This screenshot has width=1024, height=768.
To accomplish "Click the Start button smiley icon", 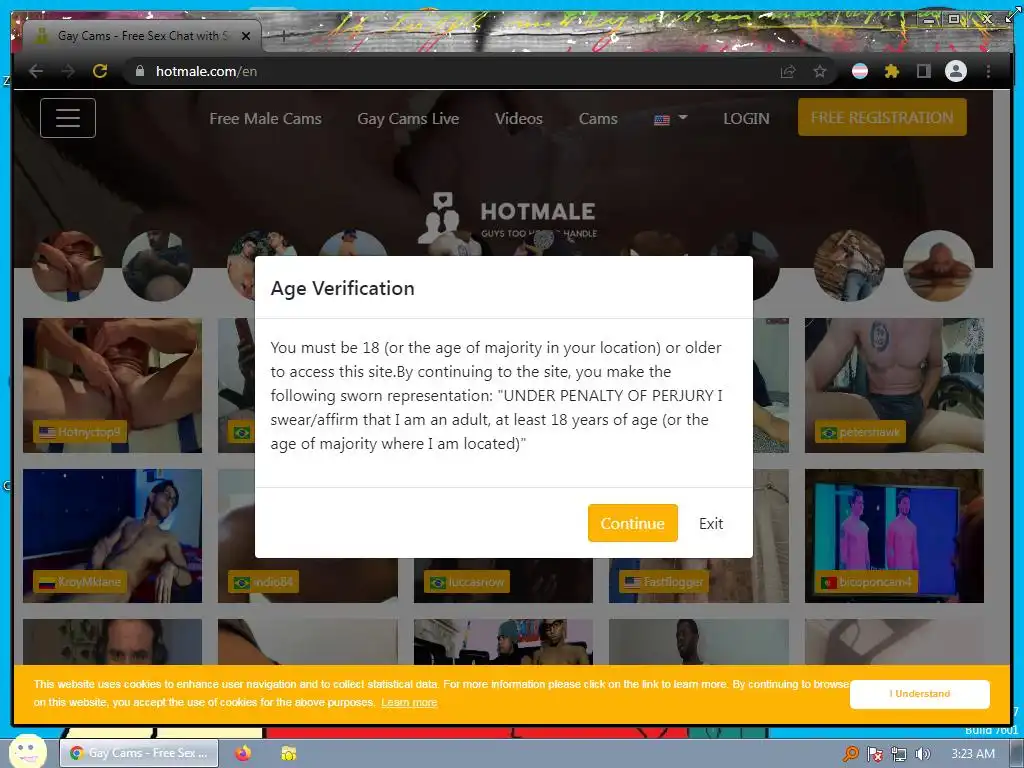I will coord(27,751).
